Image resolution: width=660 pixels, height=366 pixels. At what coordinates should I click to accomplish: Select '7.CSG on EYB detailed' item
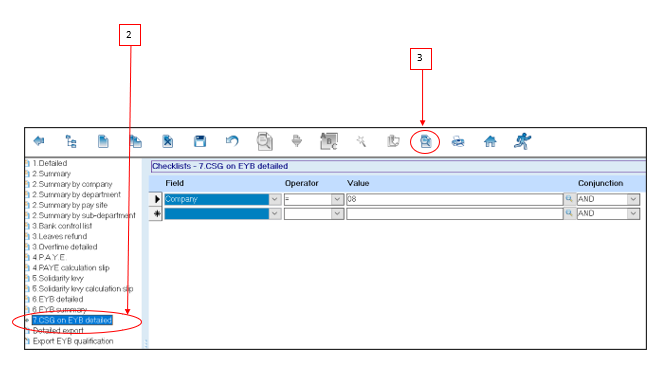72,320
